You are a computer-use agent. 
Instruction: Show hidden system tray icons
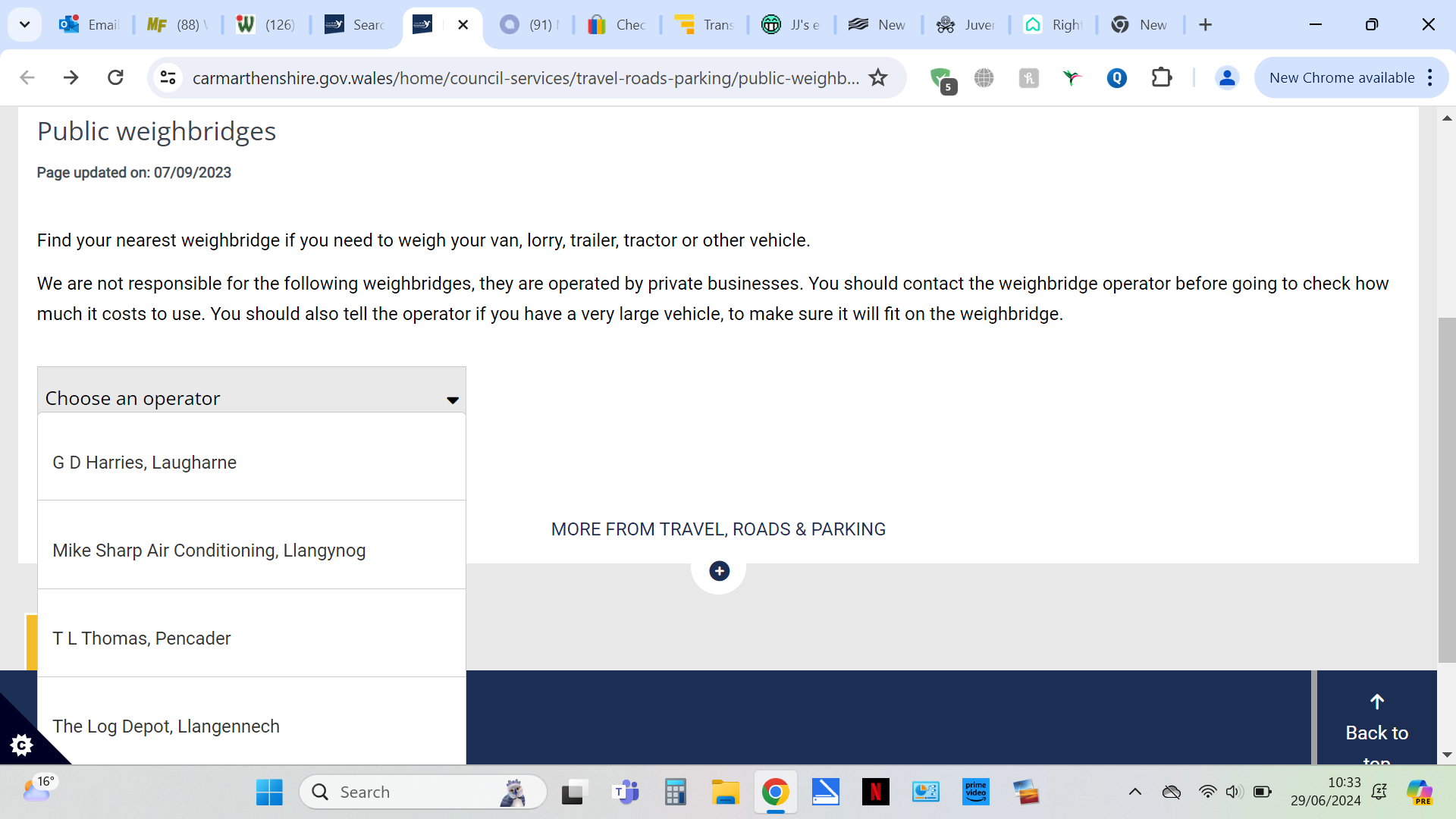[1134, 792]
